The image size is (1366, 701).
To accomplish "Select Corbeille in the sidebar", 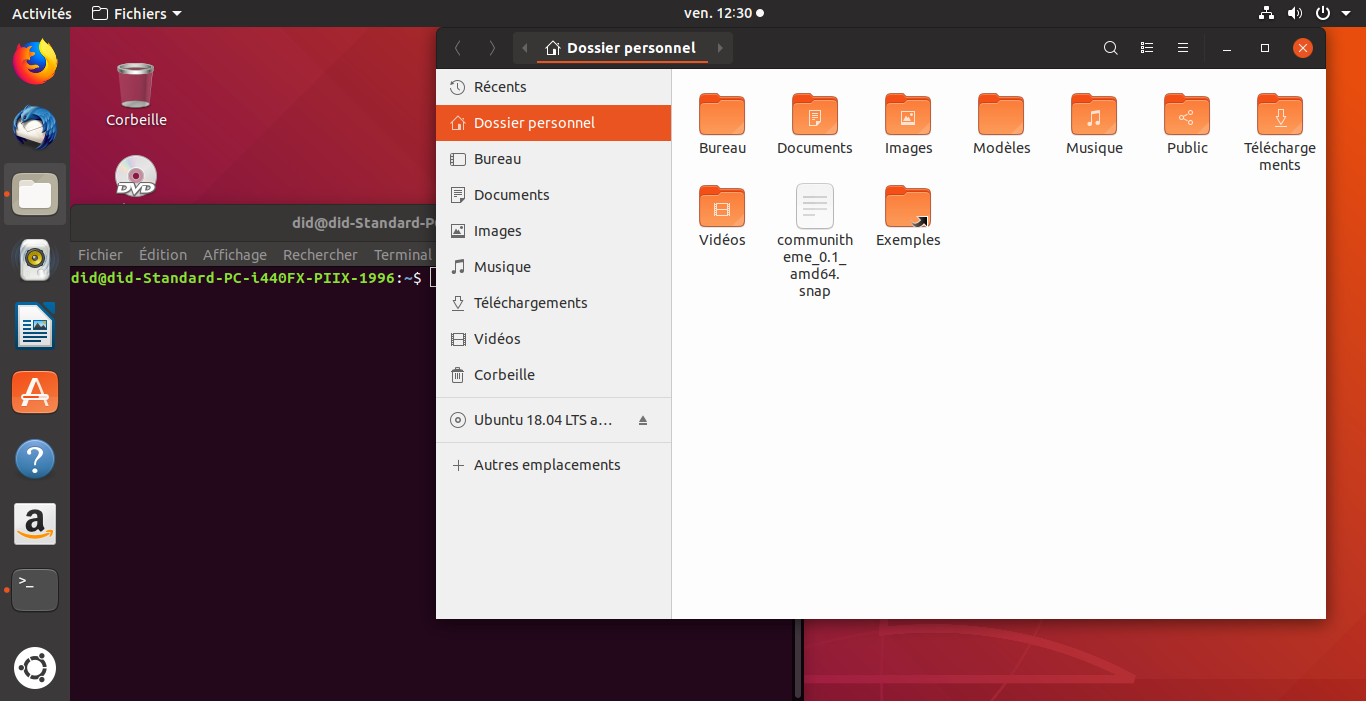I will [x=553, y=375].
